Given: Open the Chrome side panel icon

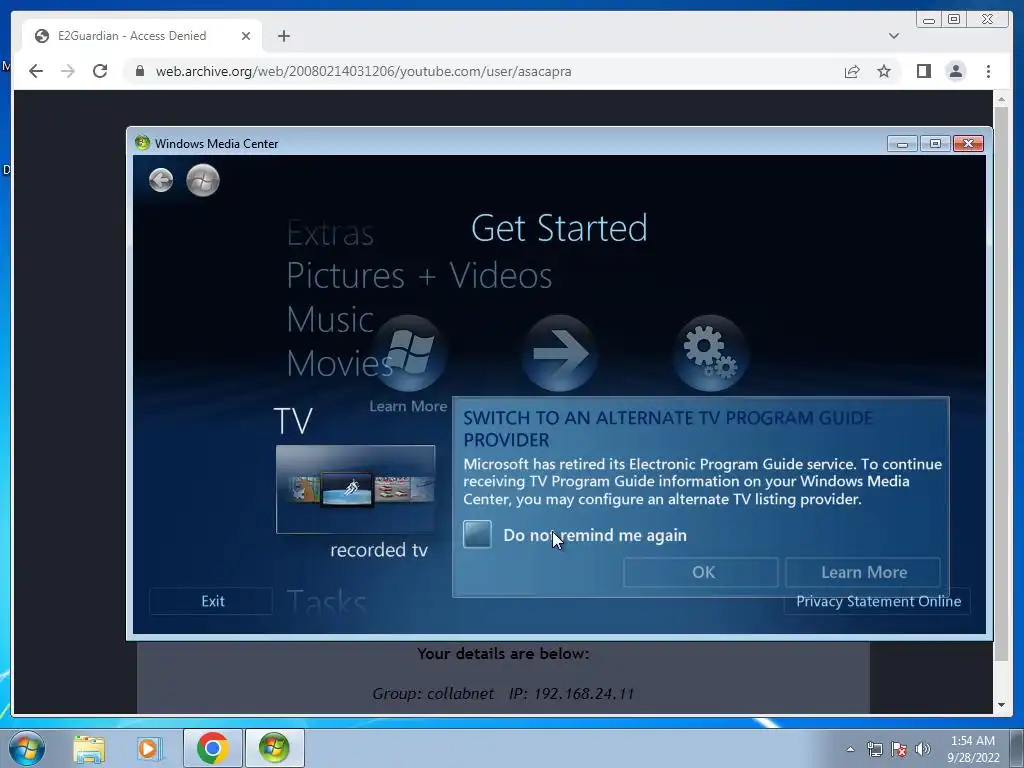Looking at the screenshot, I should pyautogui.click(x=923, y=71).
